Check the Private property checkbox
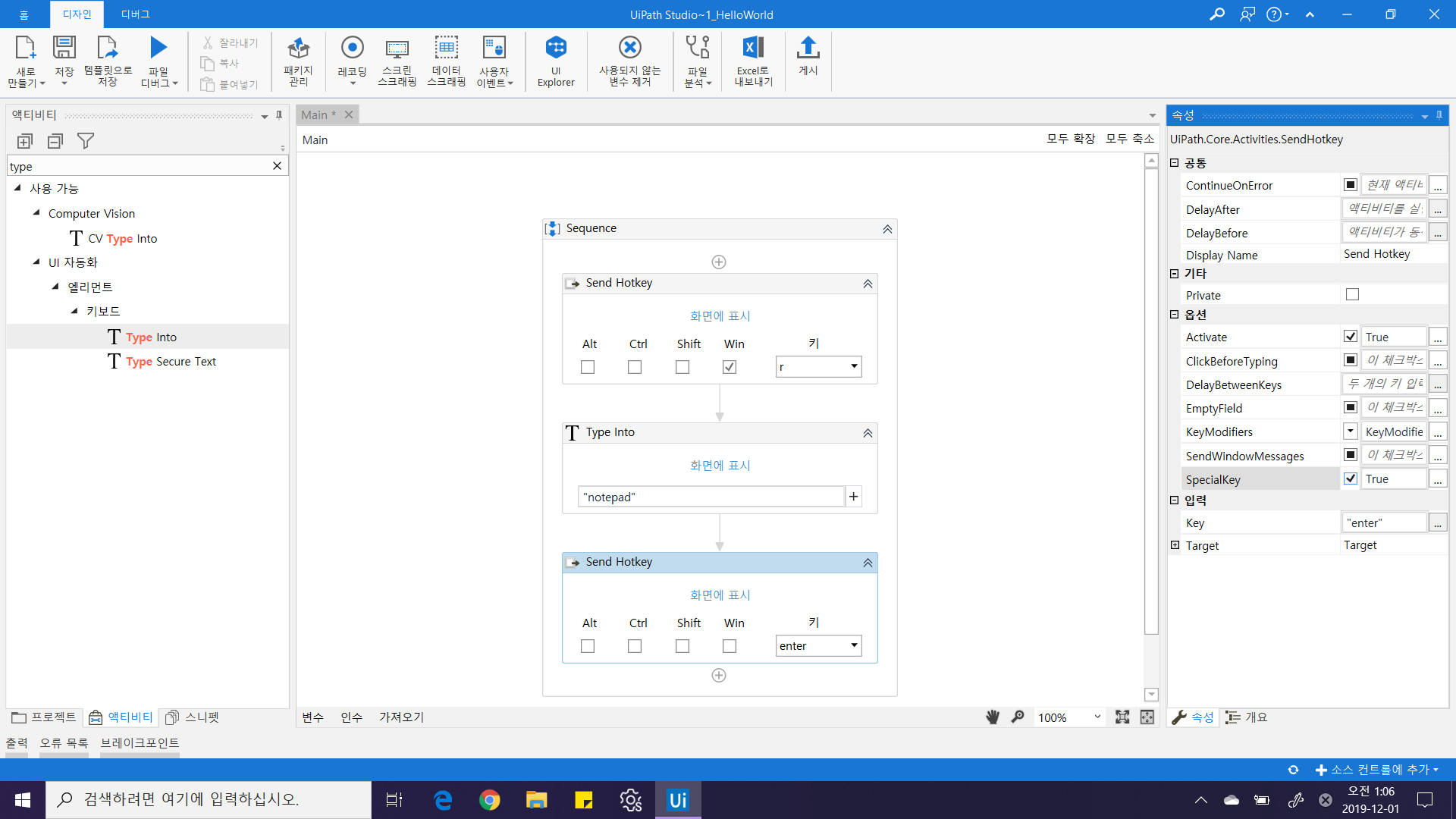 click(x=1352, y=295)
